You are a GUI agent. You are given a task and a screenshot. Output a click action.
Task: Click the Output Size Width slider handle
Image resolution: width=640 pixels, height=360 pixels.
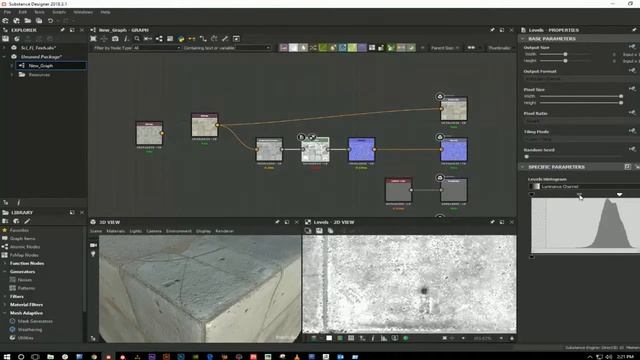coord(565,54)
